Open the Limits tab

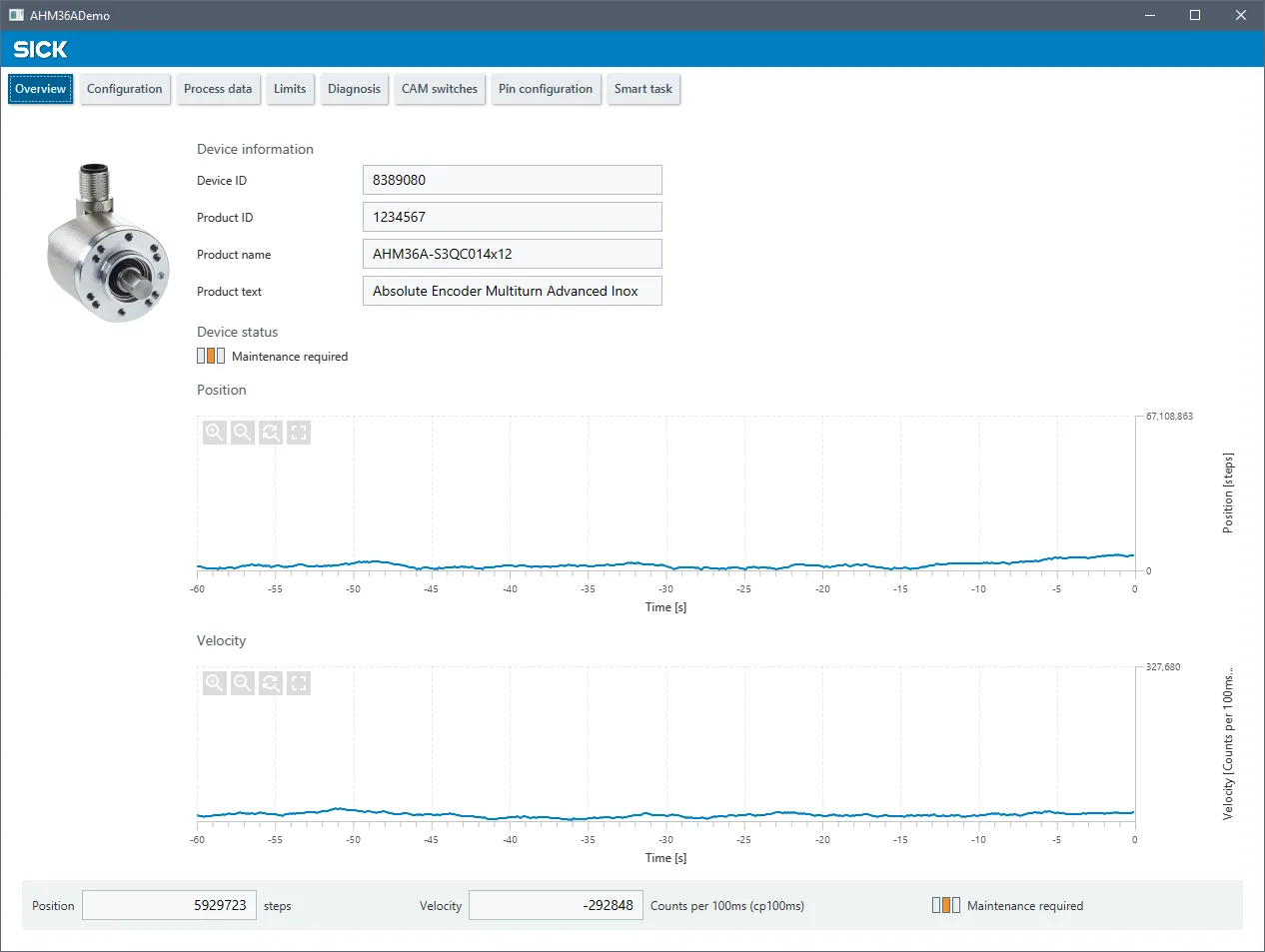click(x=290, y=89)
